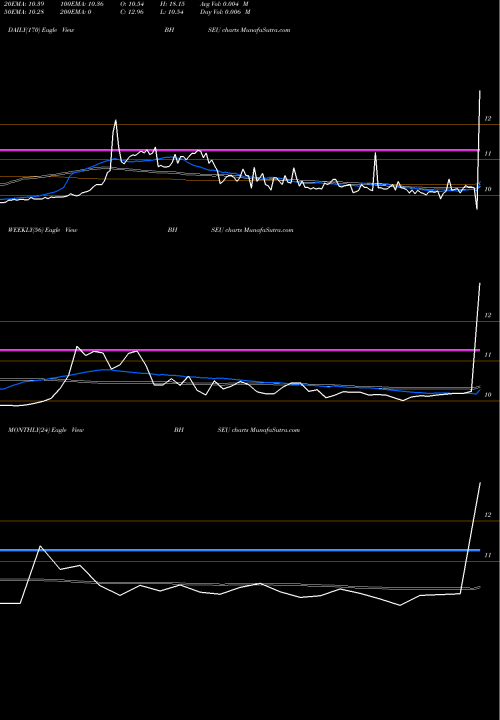Click the Day Vol reading
This screenshot has width=500, height=720.
pos(225,11)
